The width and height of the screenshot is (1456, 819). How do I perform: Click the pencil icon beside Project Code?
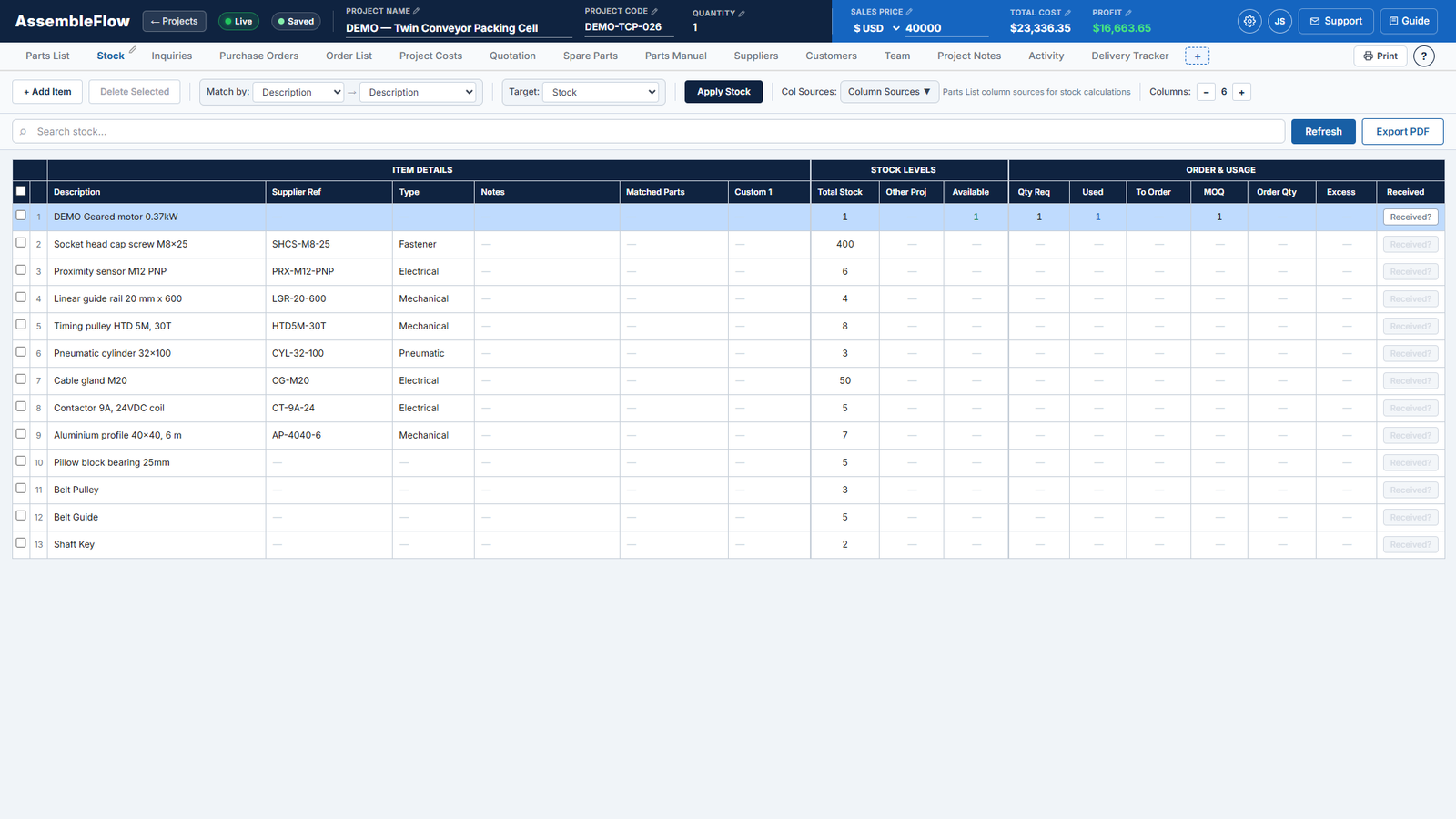[654, 11]
